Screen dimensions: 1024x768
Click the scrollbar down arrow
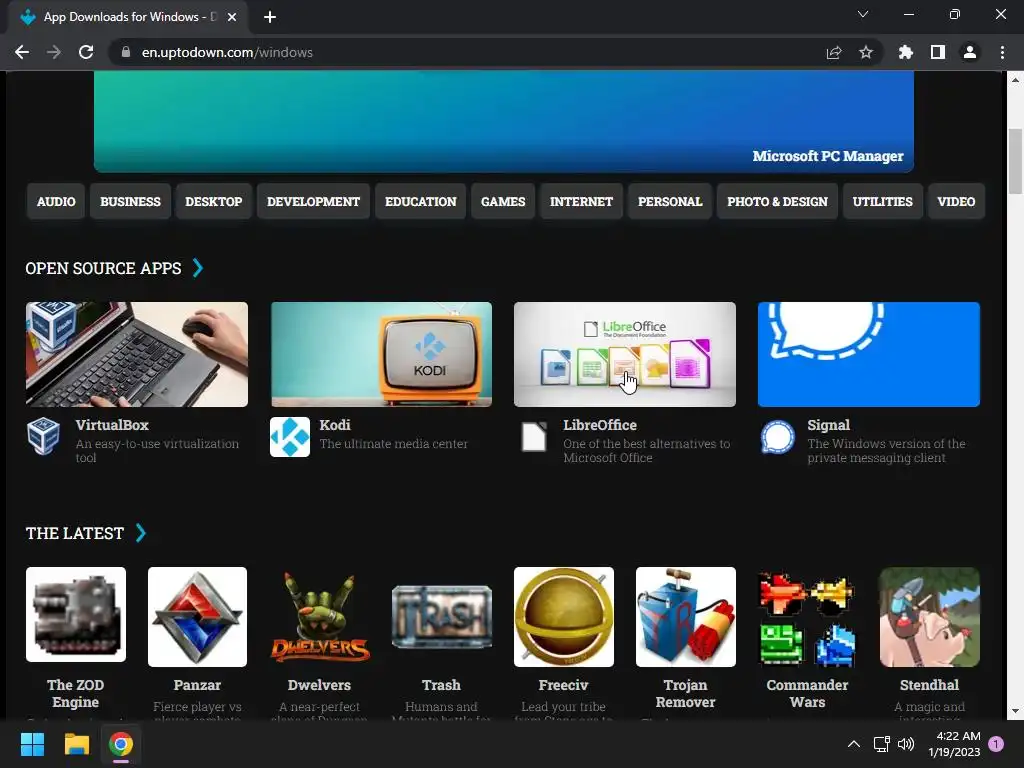(x=1015, y=711)
